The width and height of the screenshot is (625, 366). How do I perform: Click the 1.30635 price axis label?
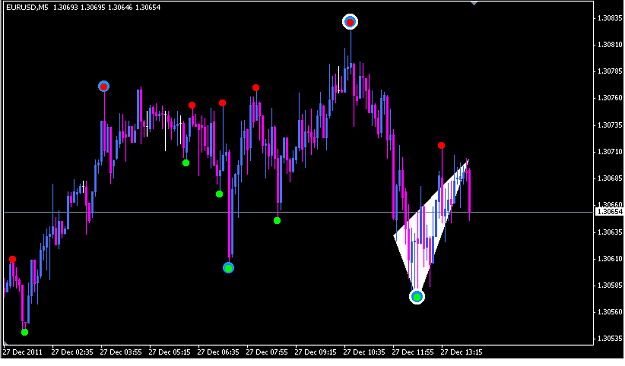pyautogui.click(x=610, y=232)
